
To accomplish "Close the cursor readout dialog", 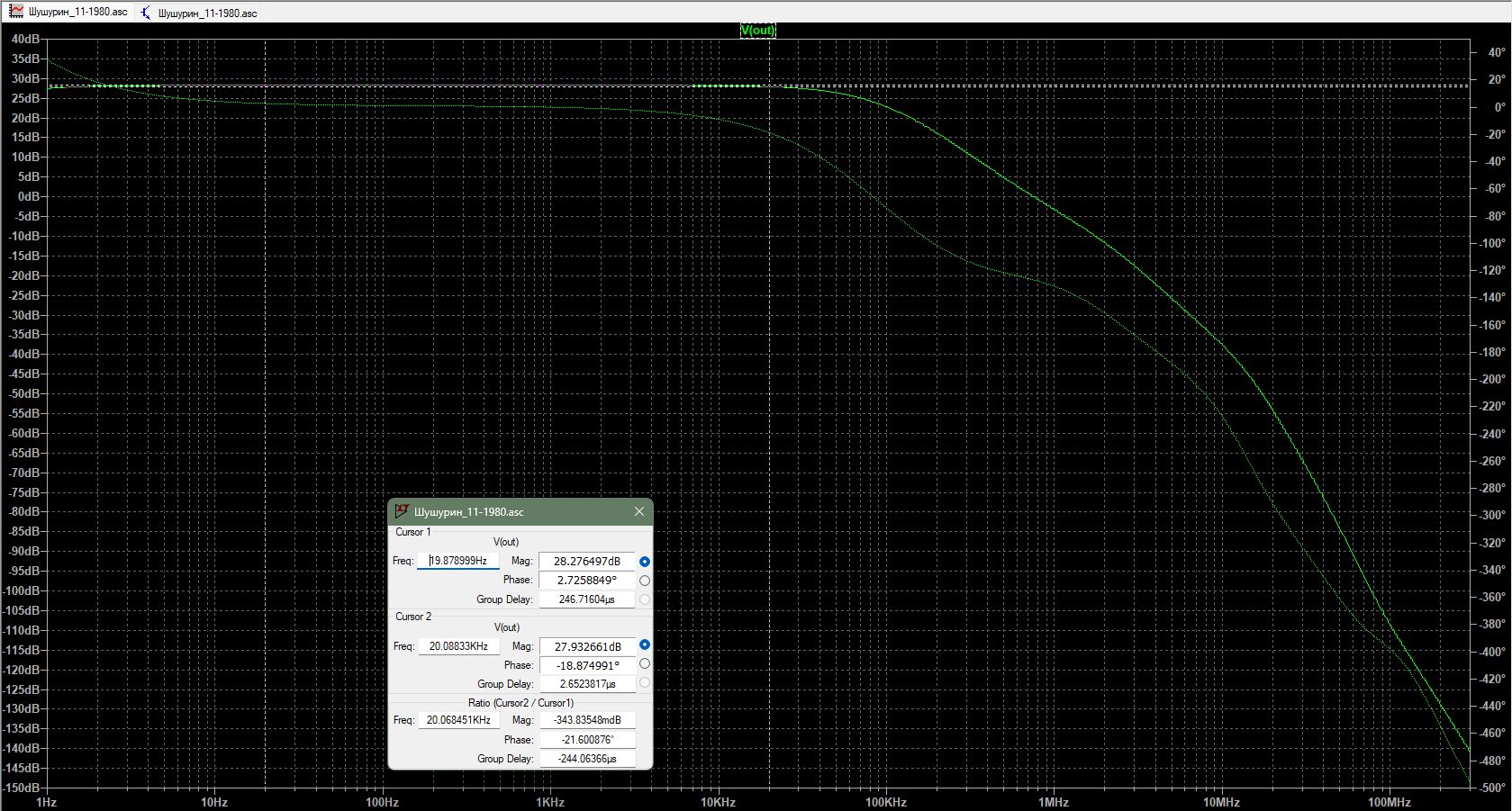I will click(x=639, y=511).
